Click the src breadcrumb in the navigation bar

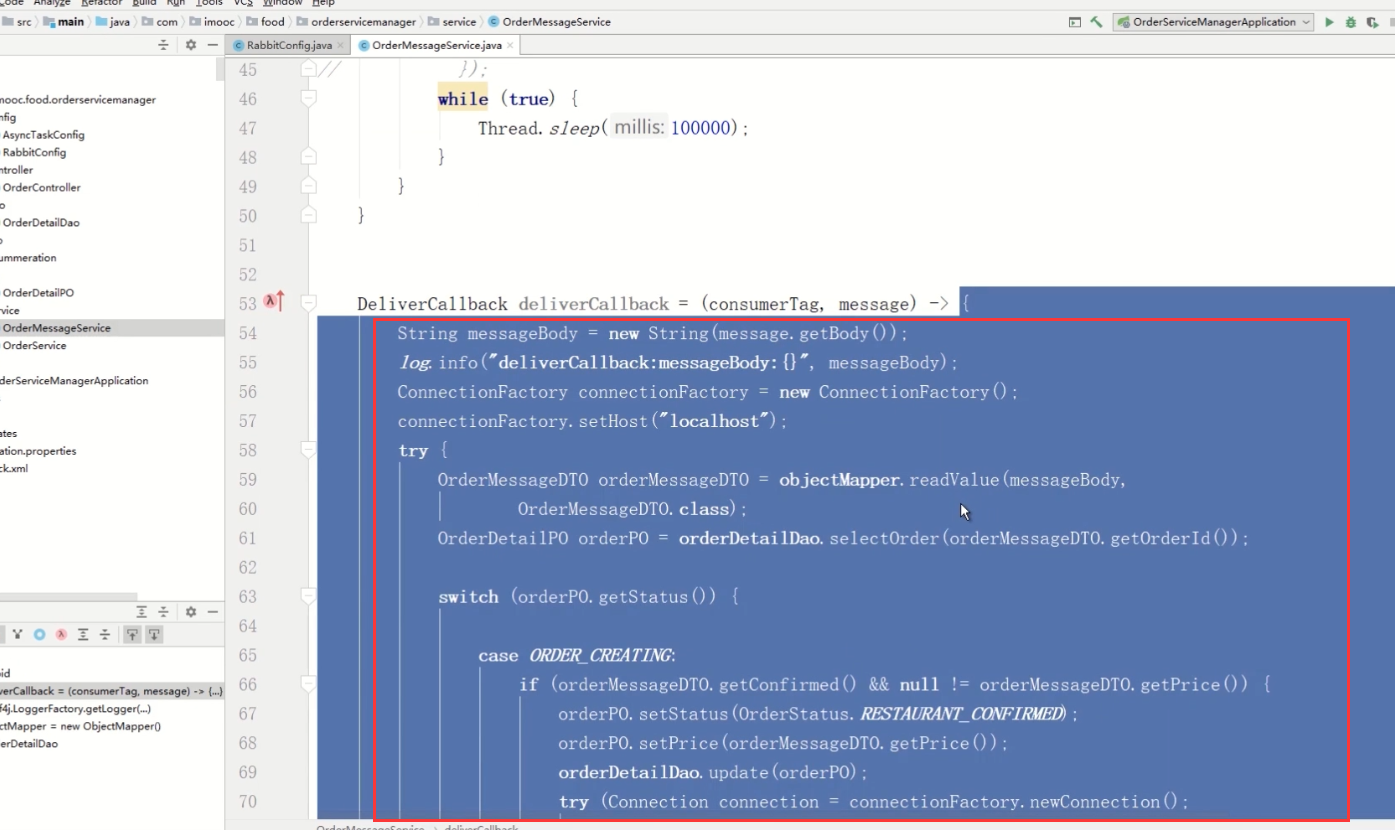[16, 21]
